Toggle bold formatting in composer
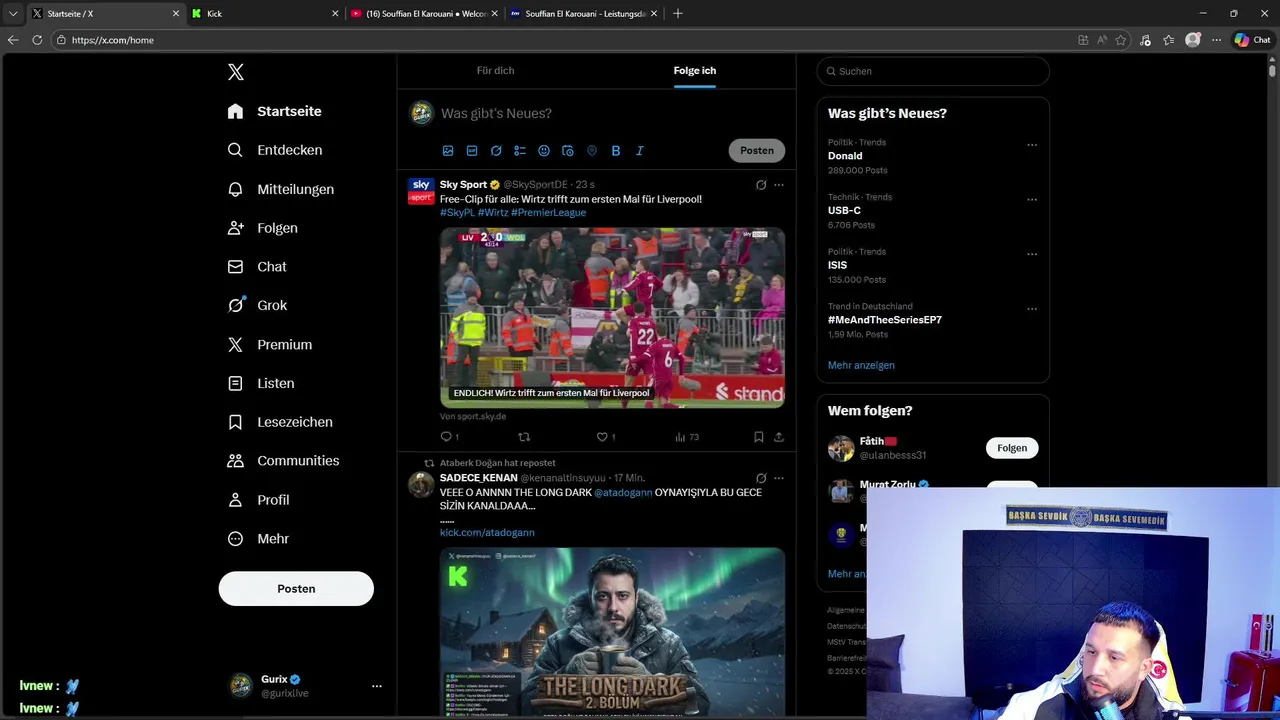This screenshot has height=720, width=1280. coord(616,151)
